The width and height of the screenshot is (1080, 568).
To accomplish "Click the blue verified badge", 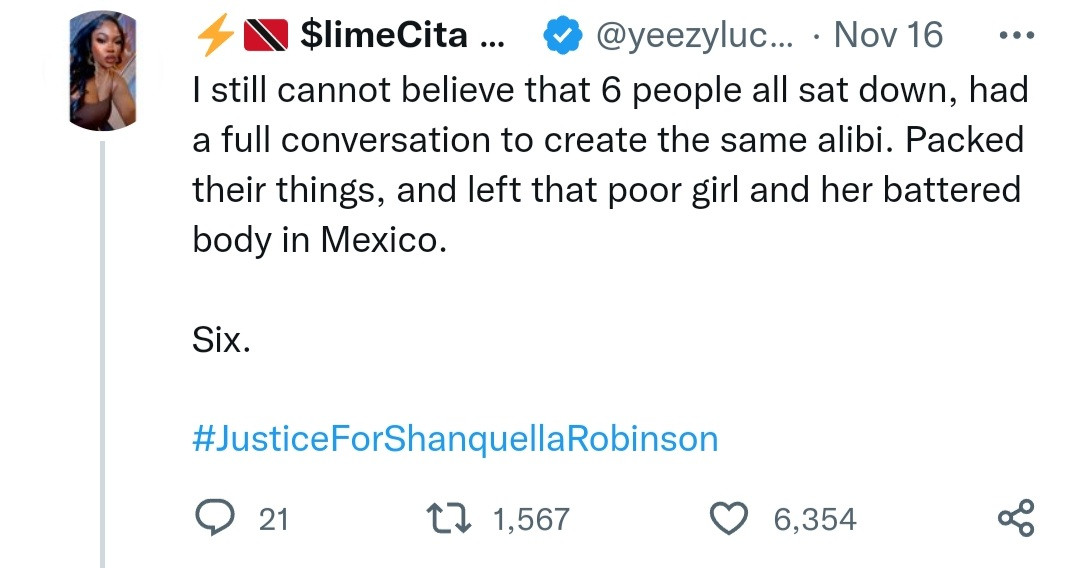I will click(562, 37).
